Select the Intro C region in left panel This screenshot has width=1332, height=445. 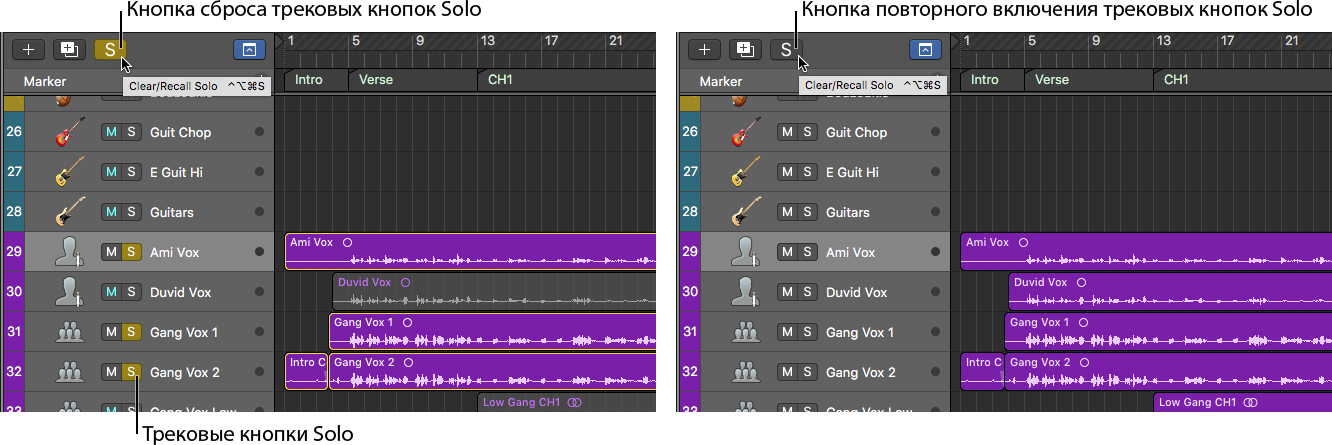coord(306,372)
